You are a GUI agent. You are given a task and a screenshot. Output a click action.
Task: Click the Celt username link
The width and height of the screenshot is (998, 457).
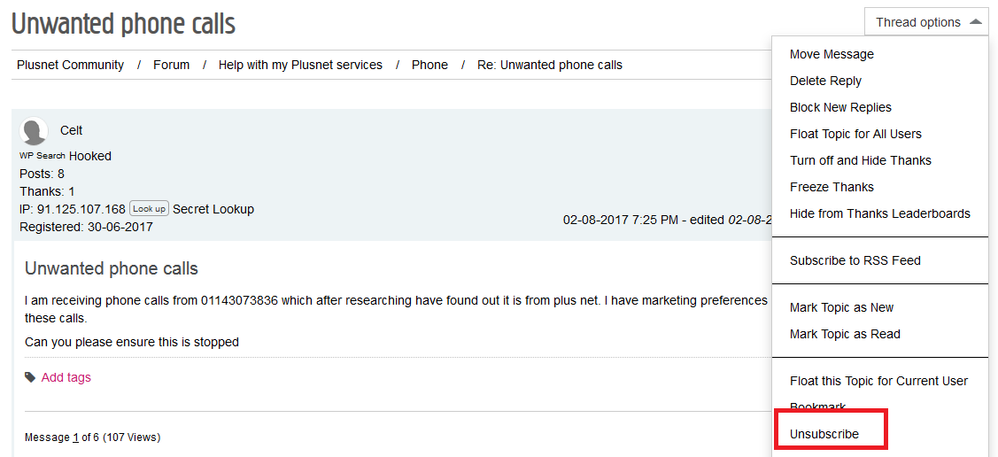click(71, 130)
